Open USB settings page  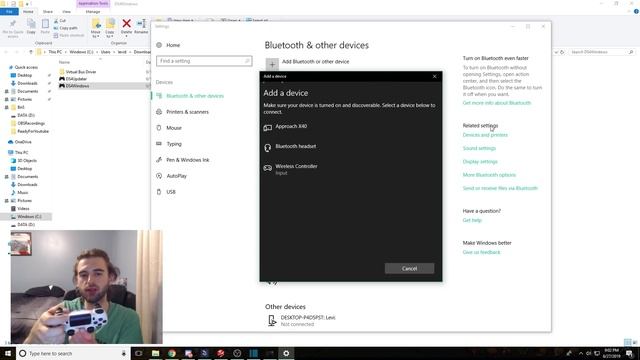coord(166,191)
